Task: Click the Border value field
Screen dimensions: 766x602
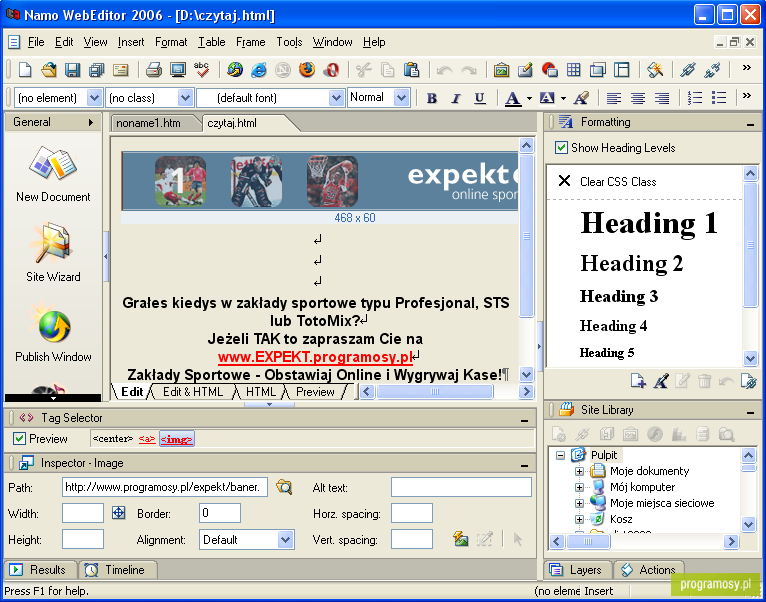Action: pos(220,513)
